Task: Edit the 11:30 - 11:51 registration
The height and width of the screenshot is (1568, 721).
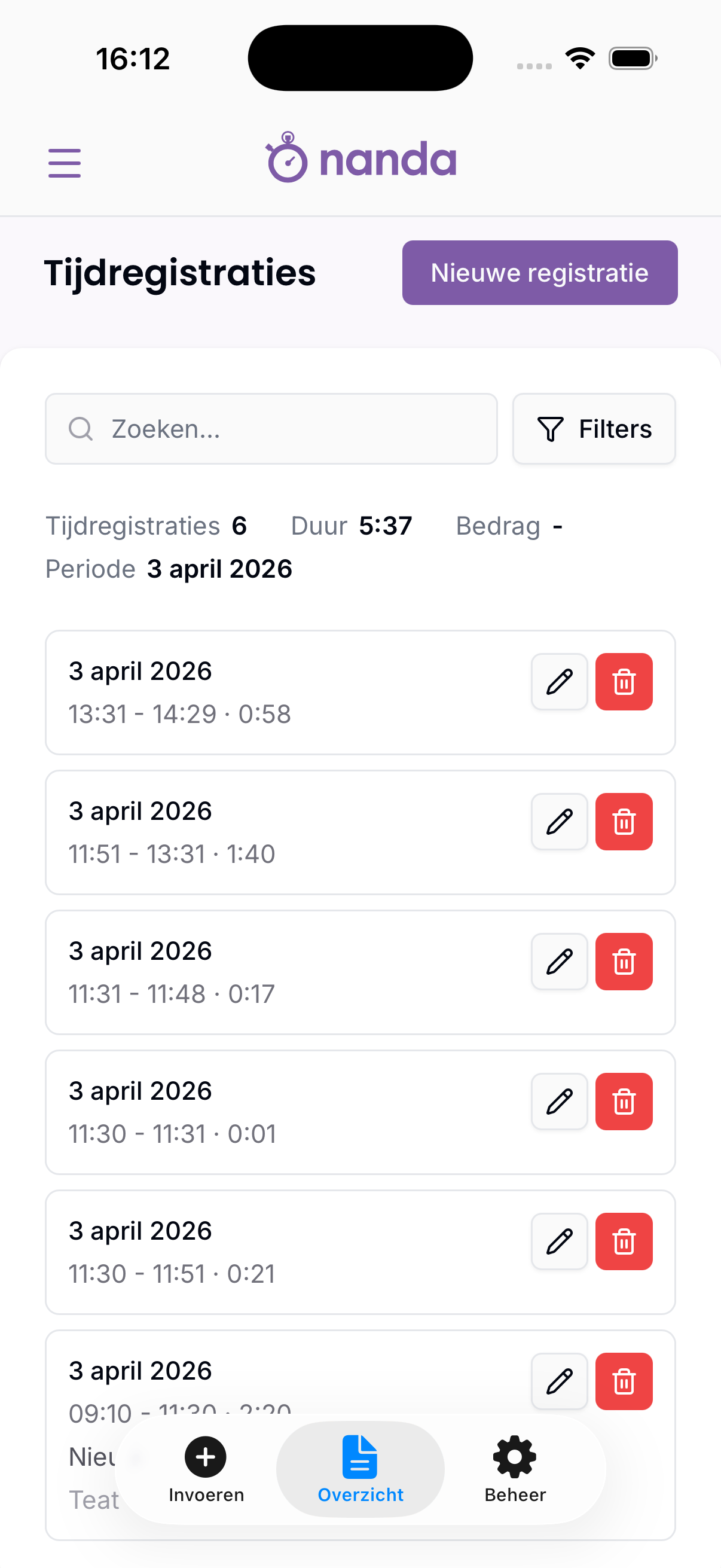Action: coord(559,1241)
